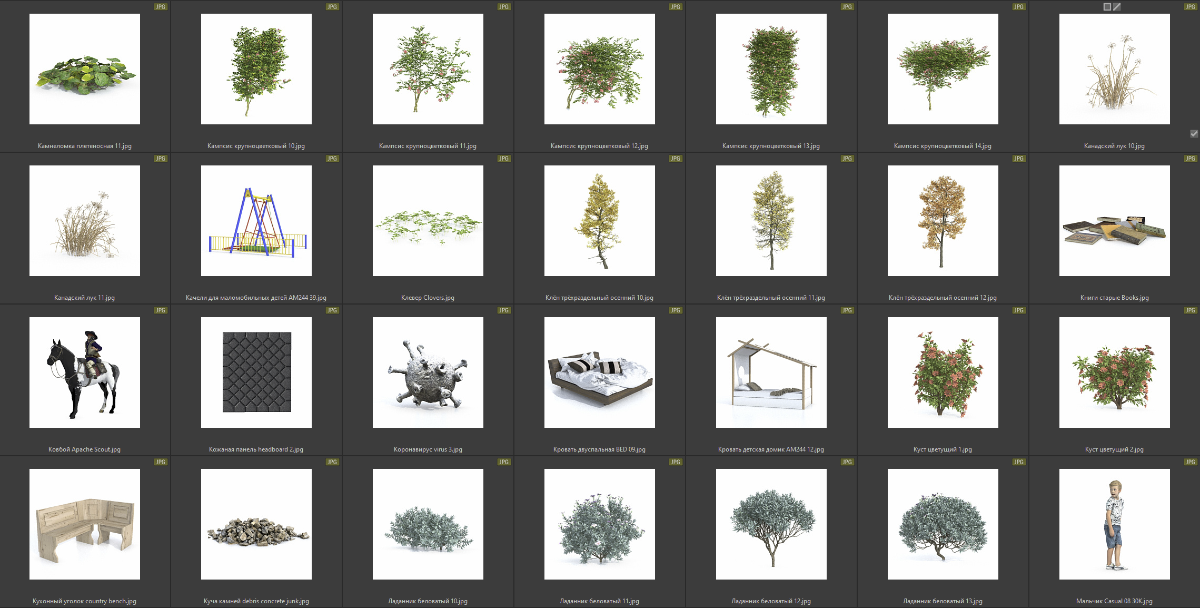Viewport: 1200px width, 608px height.
Task: Select the children's house bed thumbnail
Action: pyautogui.click(x=771, y=372)
